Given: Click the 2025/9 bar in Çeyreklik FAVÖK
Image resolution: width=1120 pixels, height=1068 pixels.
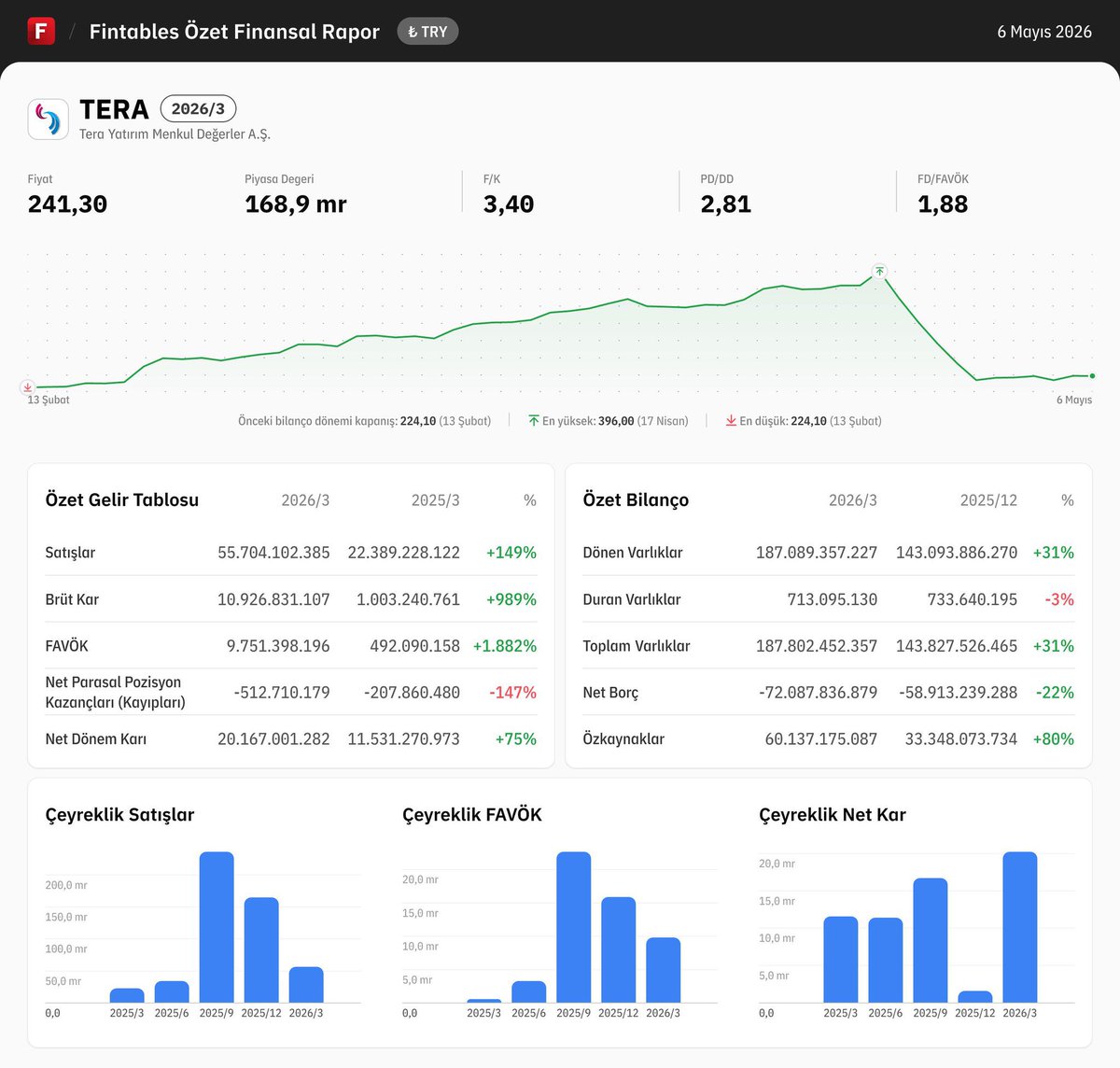Looking at the screenshot, I should pos(574,927).
